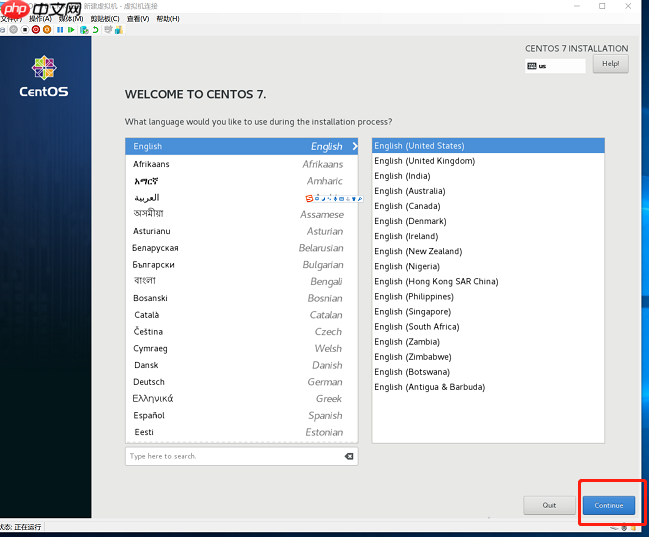Viewport: 649px width, 537px height.
Task: Choose English (India) locale
Action: click(488, 176)
